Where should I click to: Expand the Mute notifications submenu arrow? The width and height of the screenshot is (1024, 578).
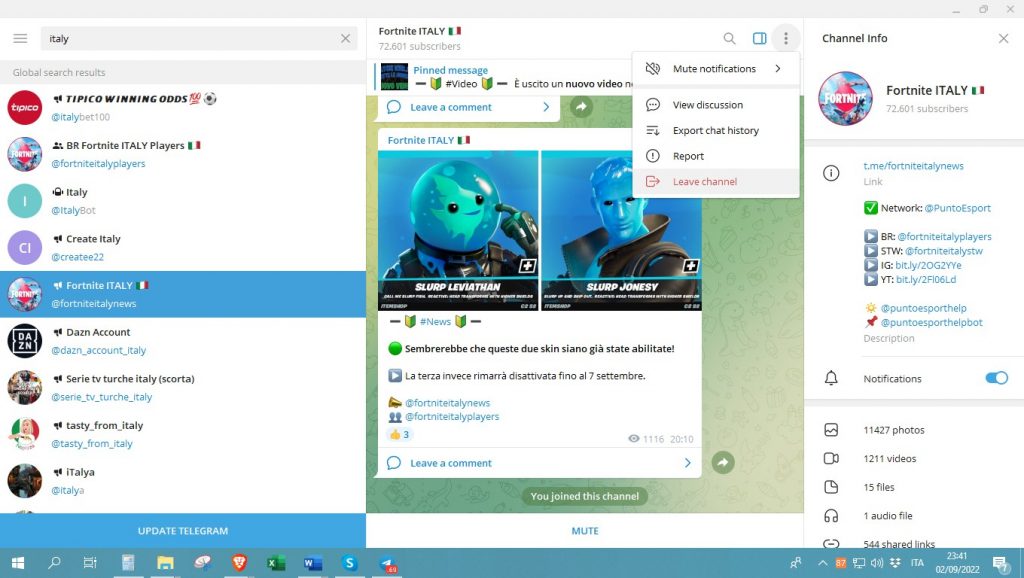tap(777, 69)
